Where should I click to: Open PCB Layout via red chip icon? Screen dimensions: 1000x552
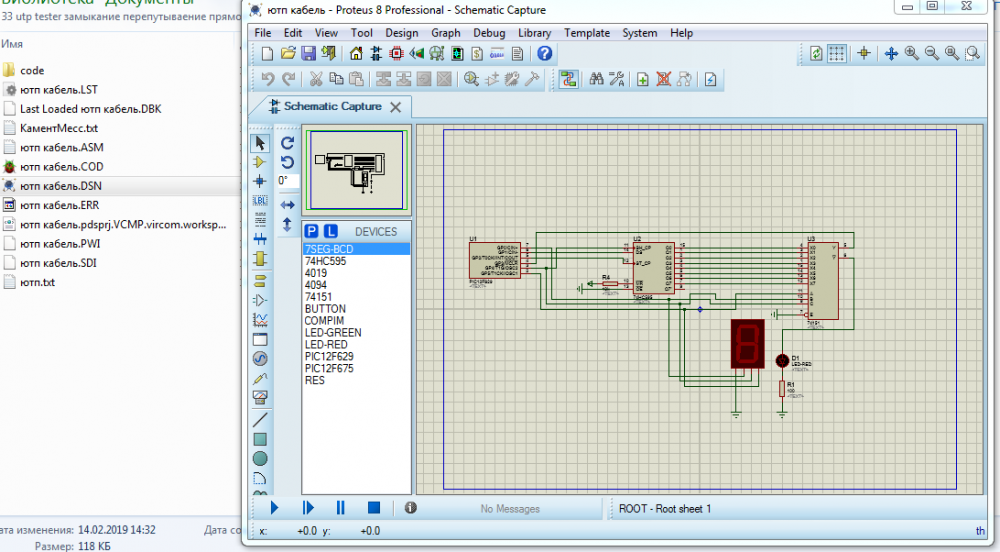click(x=397, y=54)
